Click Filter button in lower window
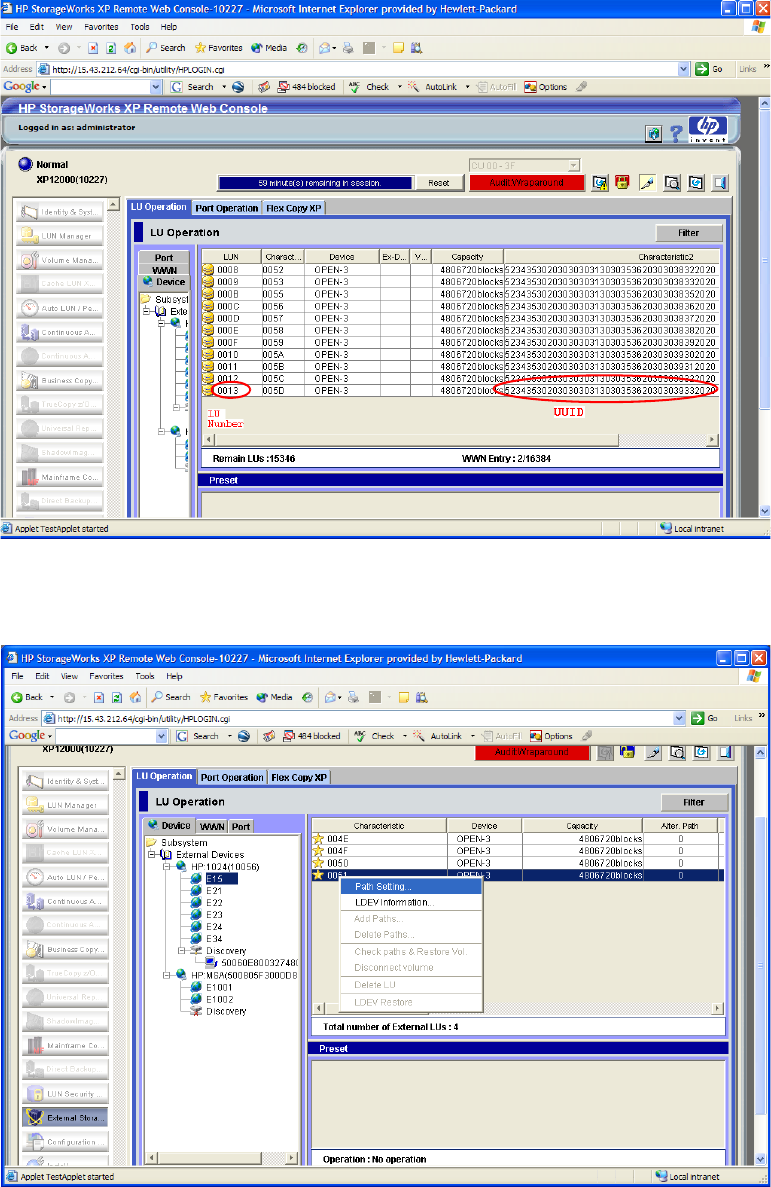 694,802
